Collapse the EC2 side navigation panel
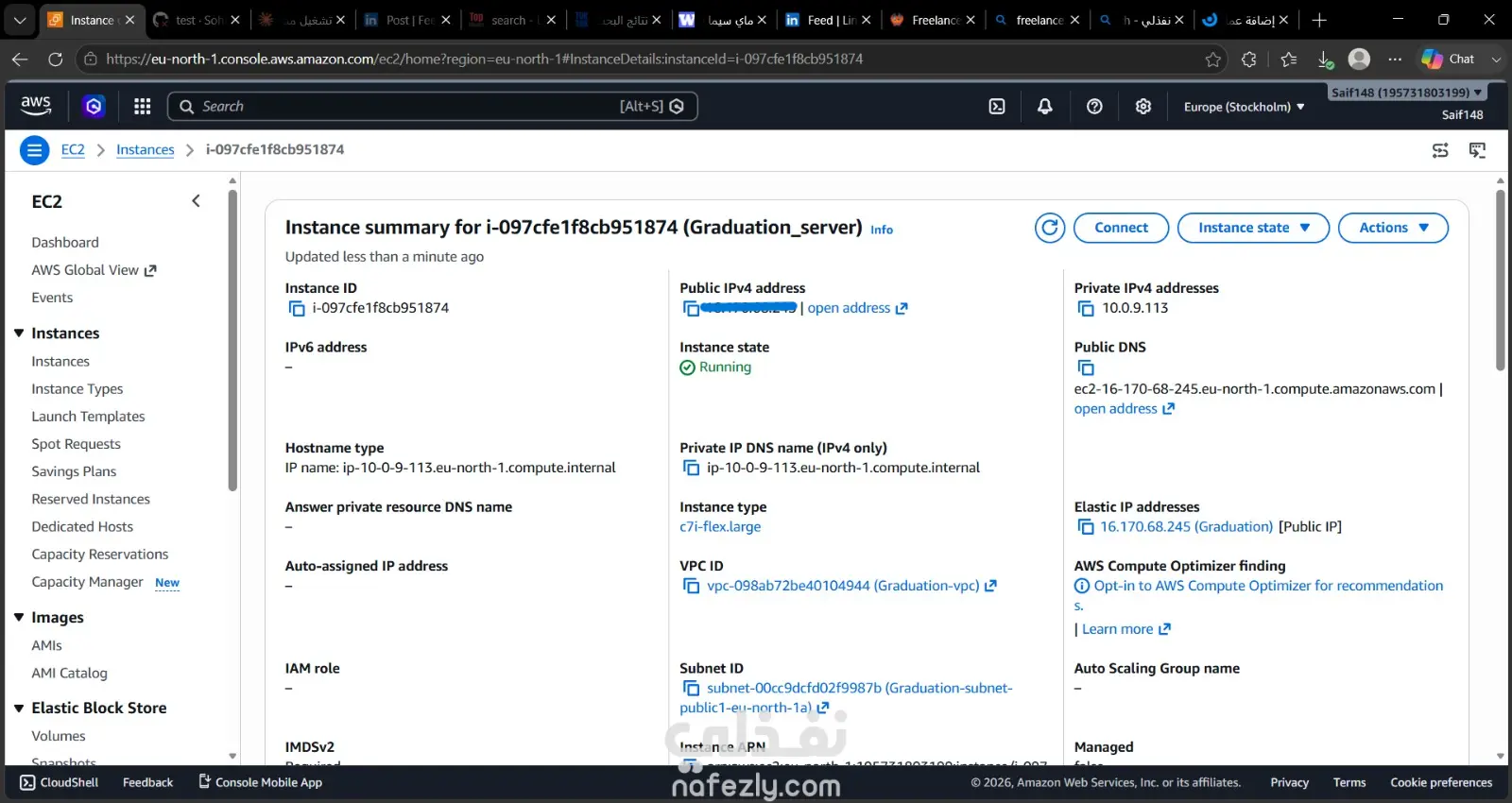The height and width of the screenshot is (803, 1512). pos(196,201)
